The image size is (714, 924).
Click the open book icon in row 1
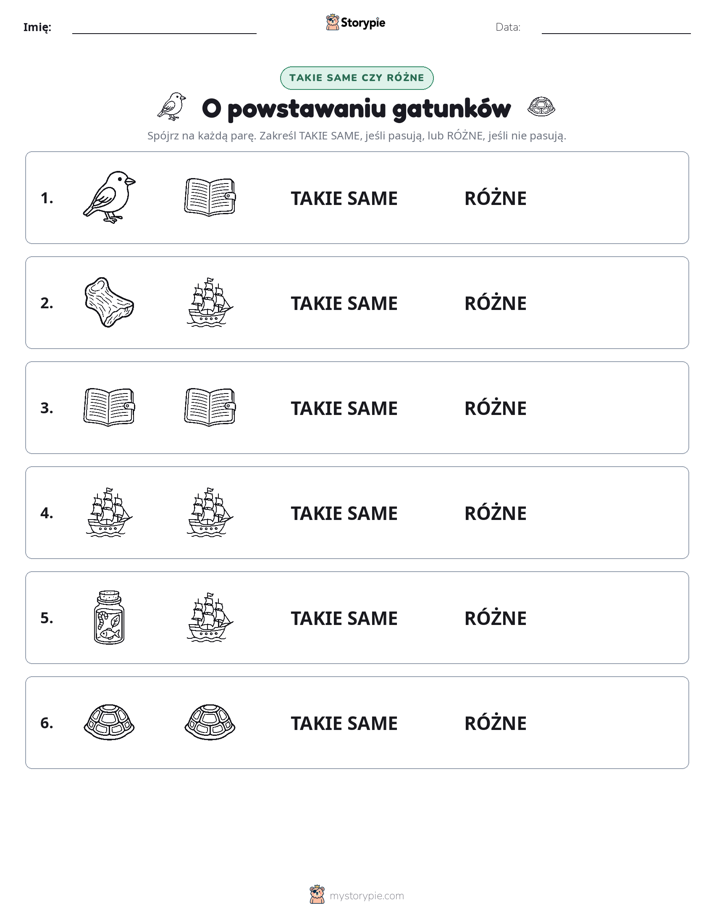point(210,197)
